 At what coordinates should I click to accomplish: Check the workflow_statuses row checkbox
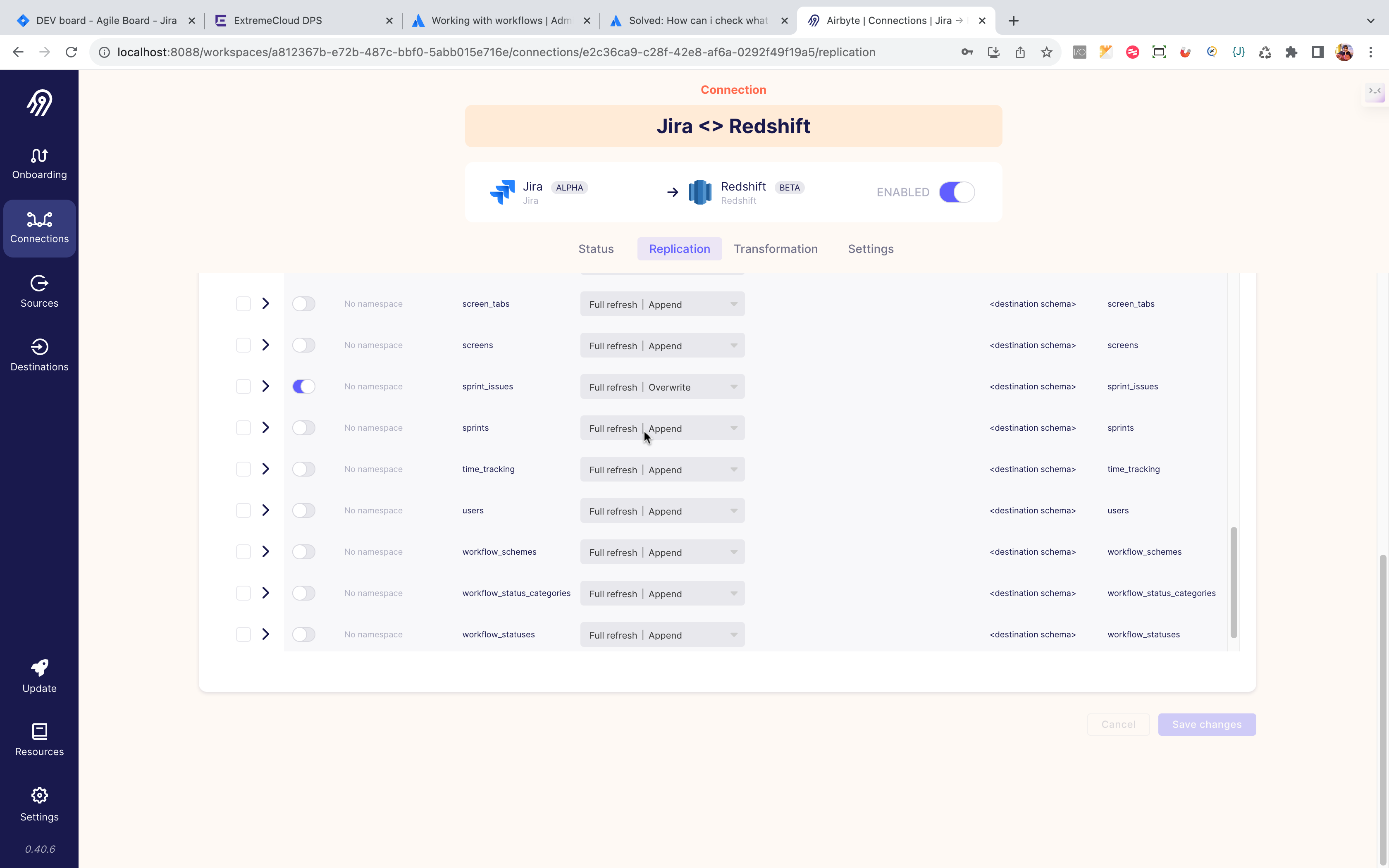pos(243,634)
